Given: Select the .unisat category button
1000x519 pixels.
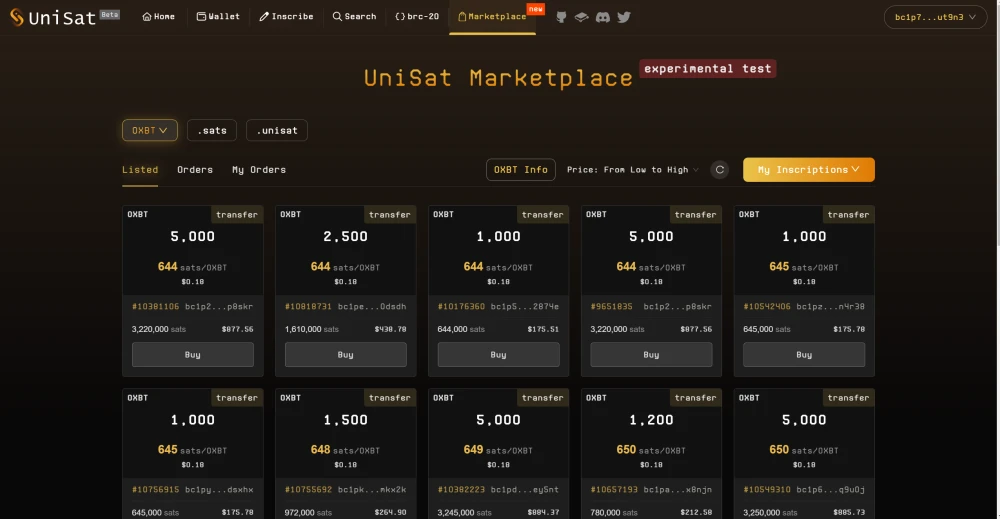Looking at the screenshot, I should pyautogui.click(x=277, y=130).
